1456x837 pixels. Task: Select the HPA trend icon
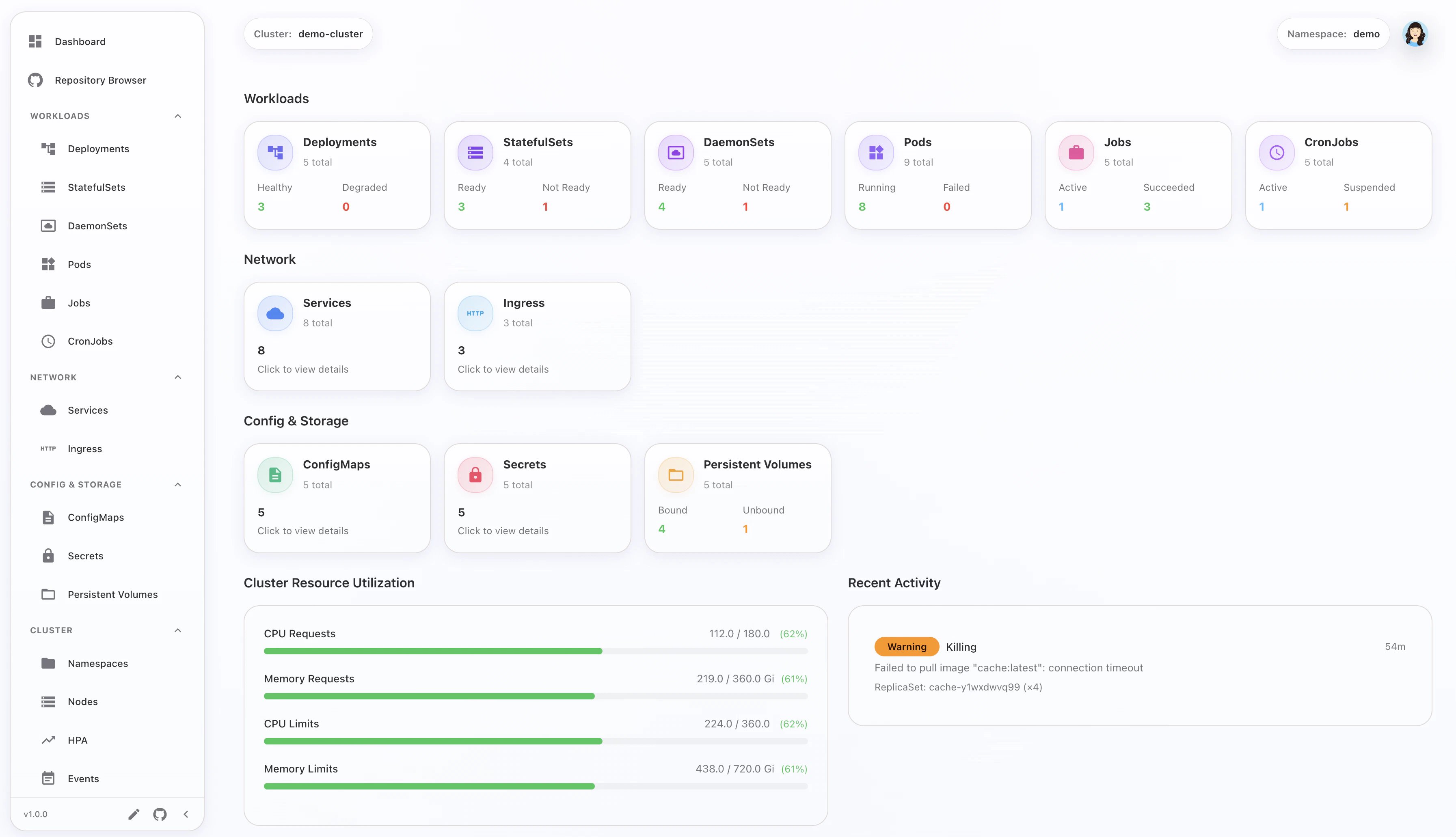pos(48,740)
